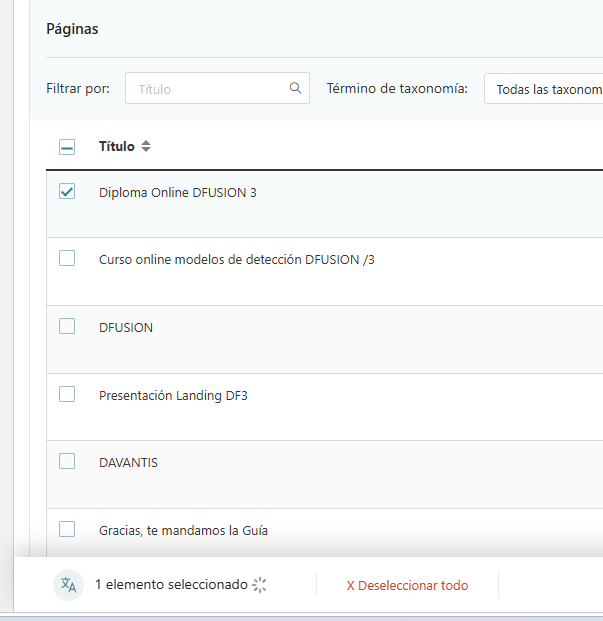603x621 pixels.
Task: Open the Todas las taxonomías dropdown
Action: pos(545,89)
